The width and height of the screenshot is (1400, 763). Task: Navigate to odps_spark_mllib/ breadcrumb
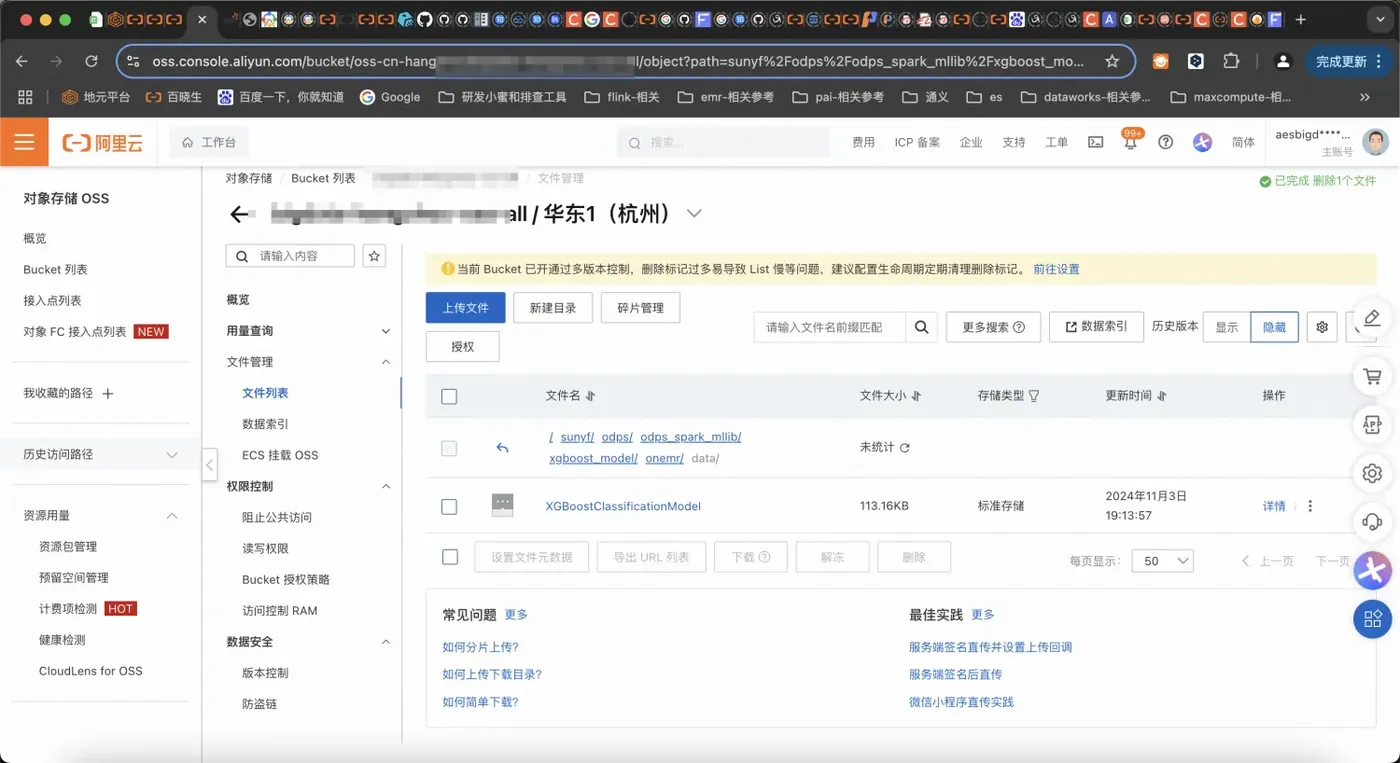point(690,437)
